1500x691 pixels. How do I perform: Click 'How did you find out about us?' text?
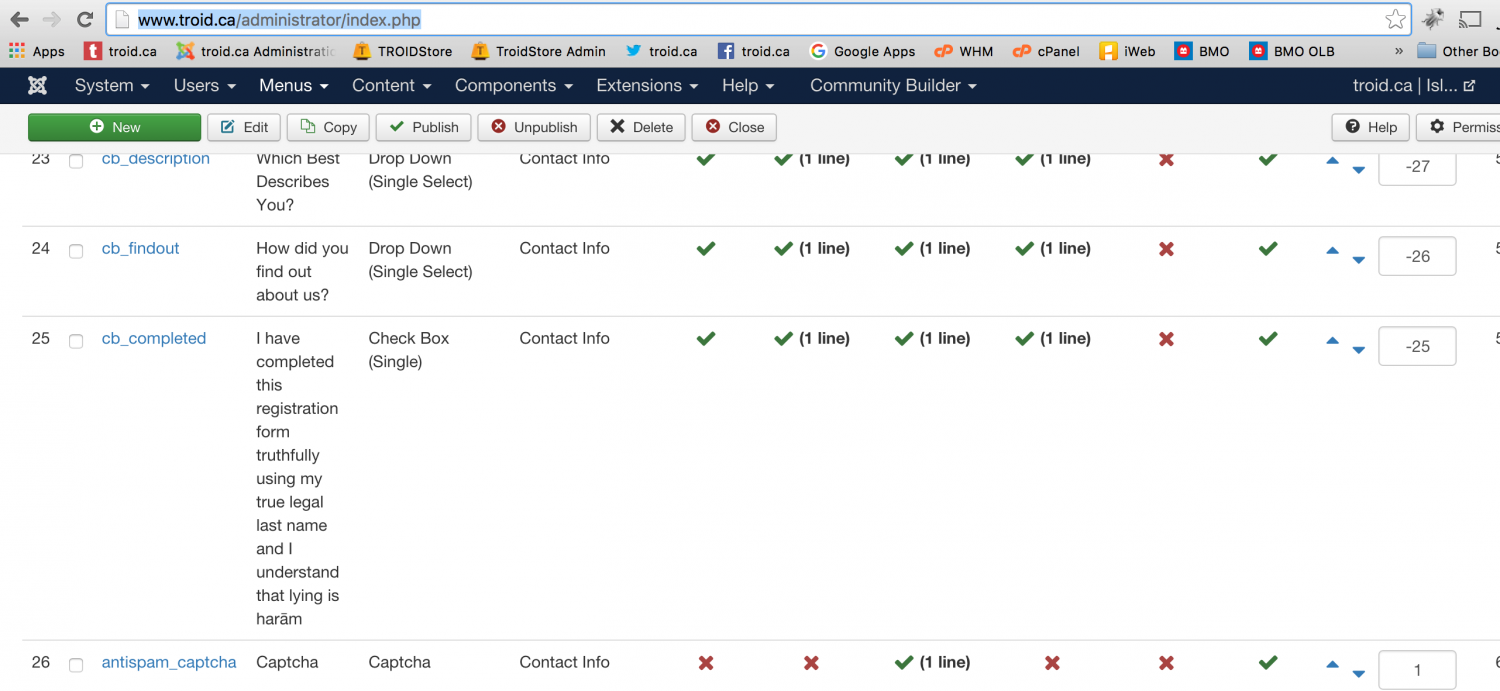click(x=302, y=272)
